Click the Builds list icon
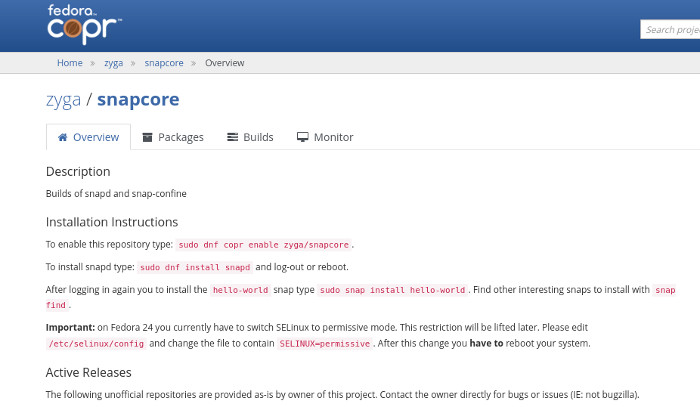The width and height of the screenshot is (700, 407). pos(233,137)
